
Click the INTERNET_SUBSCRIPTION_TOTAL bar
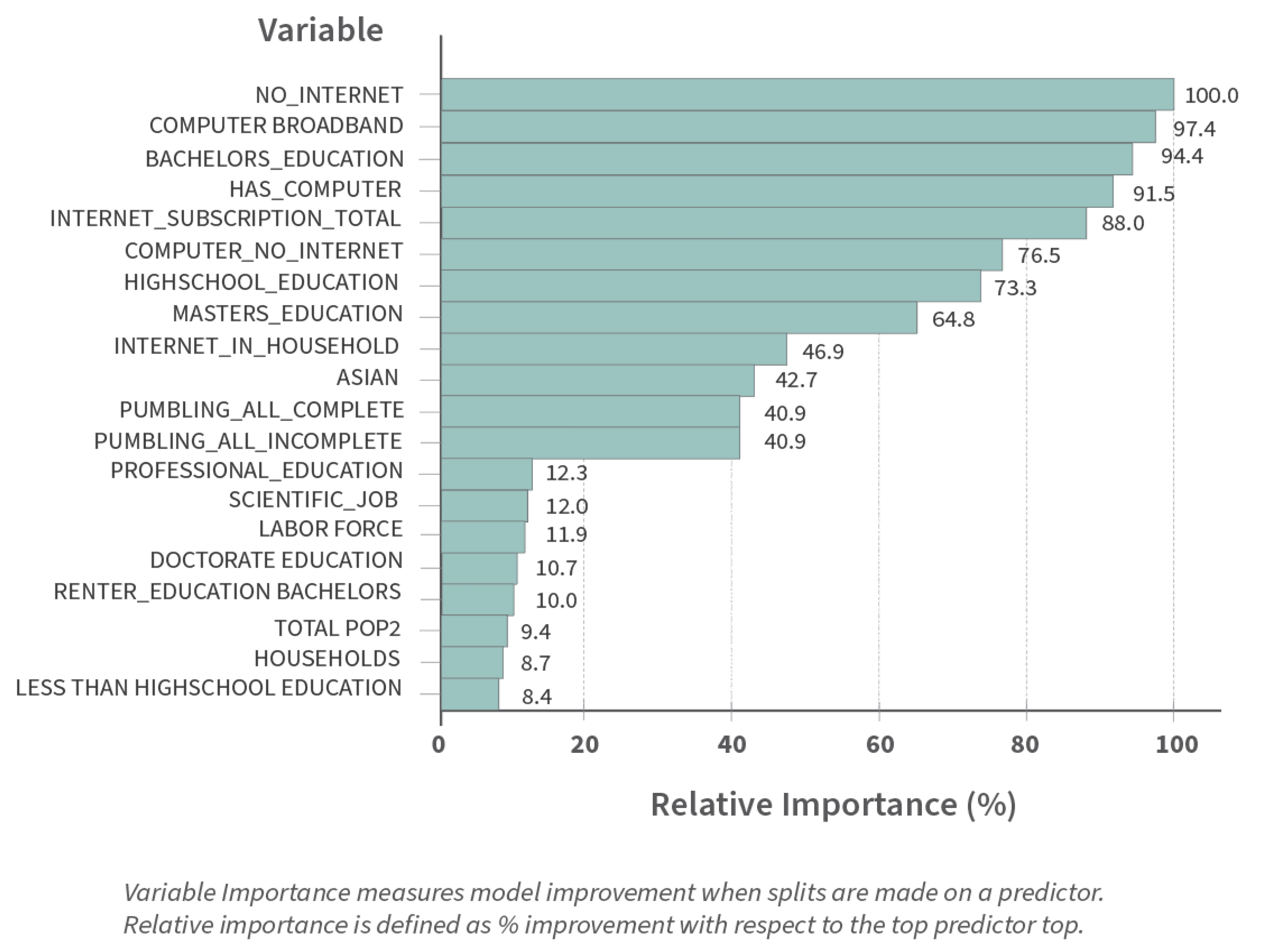pos(763,223)
